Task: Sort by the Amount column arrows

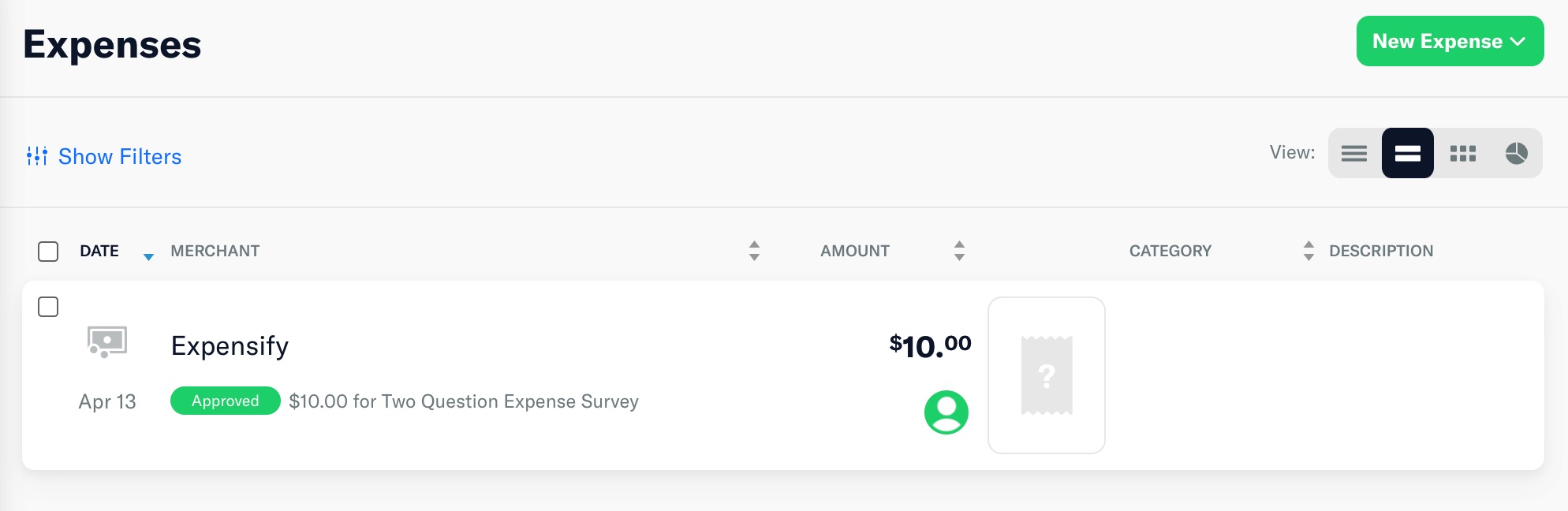Action: (x=959, y=251)
